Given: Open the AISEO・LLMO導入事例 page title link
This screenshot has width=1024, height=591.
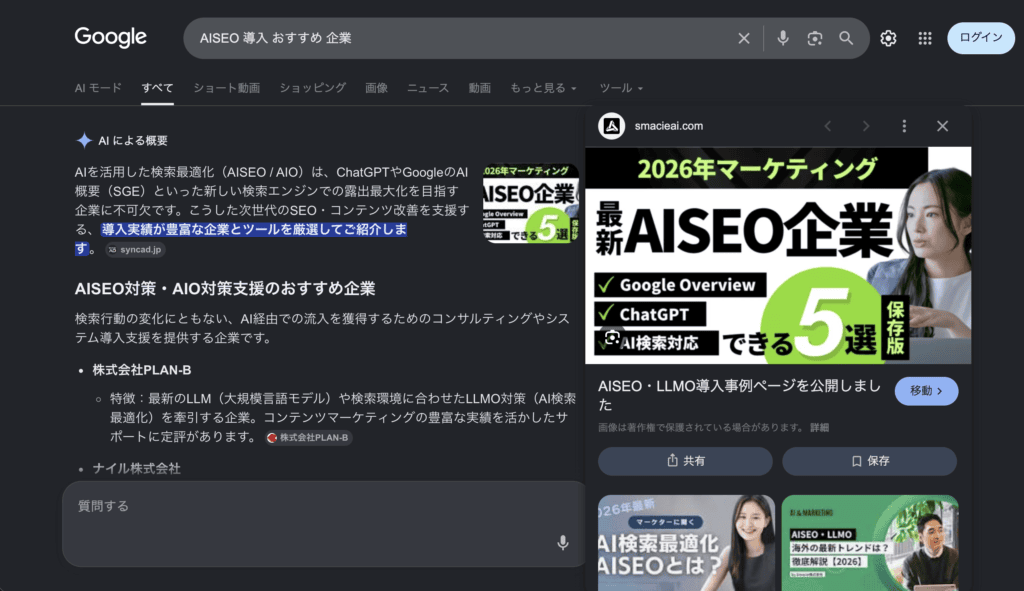Looking at the screenshot, I should (x=739, y=395).
